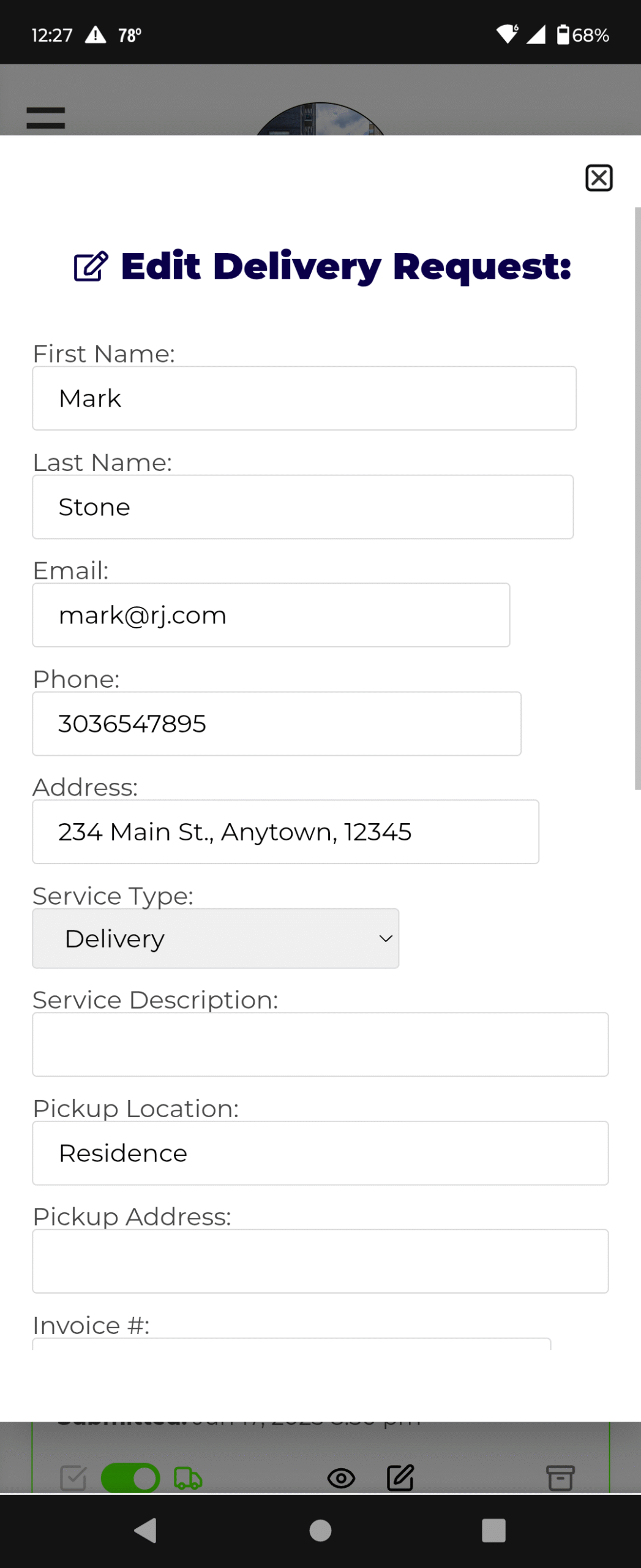This screenshot has width=641, height=1568.
Task: Close the Edit Delivery Request dialog
Action: pyautogui.click(x=599, y=178)
